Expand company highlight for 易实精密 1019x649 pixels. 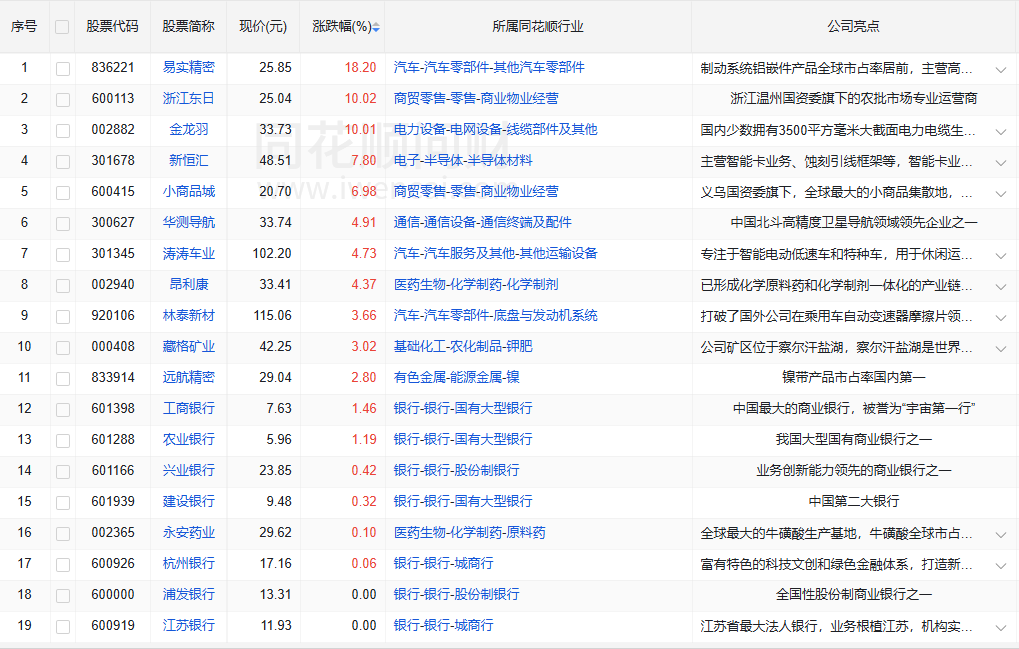click(1000, 70)
